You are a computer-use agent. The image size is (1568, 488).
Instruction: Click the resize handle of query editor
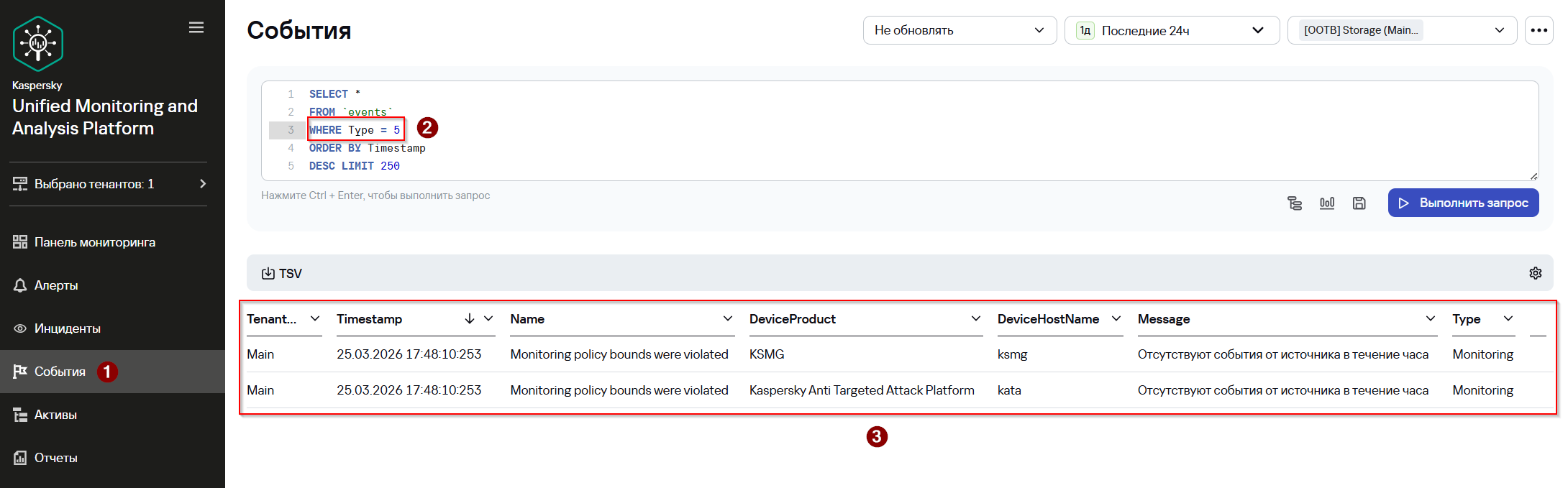1533,175
